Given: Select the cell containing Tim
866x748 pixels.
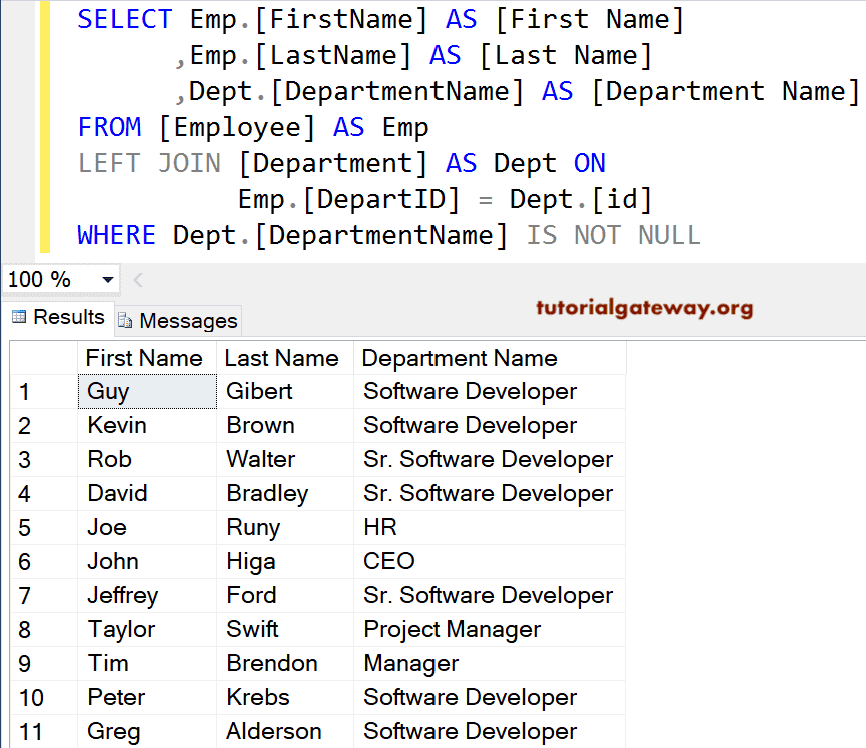Looking at the screenshot, I should [x=147, y=663].
